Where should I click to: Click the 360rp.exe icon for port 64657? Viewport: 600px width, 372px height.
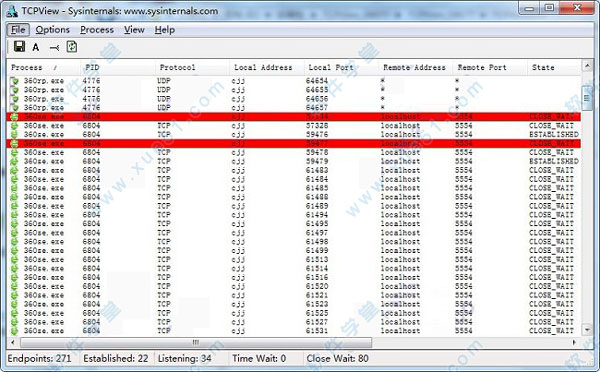[15, 108]
